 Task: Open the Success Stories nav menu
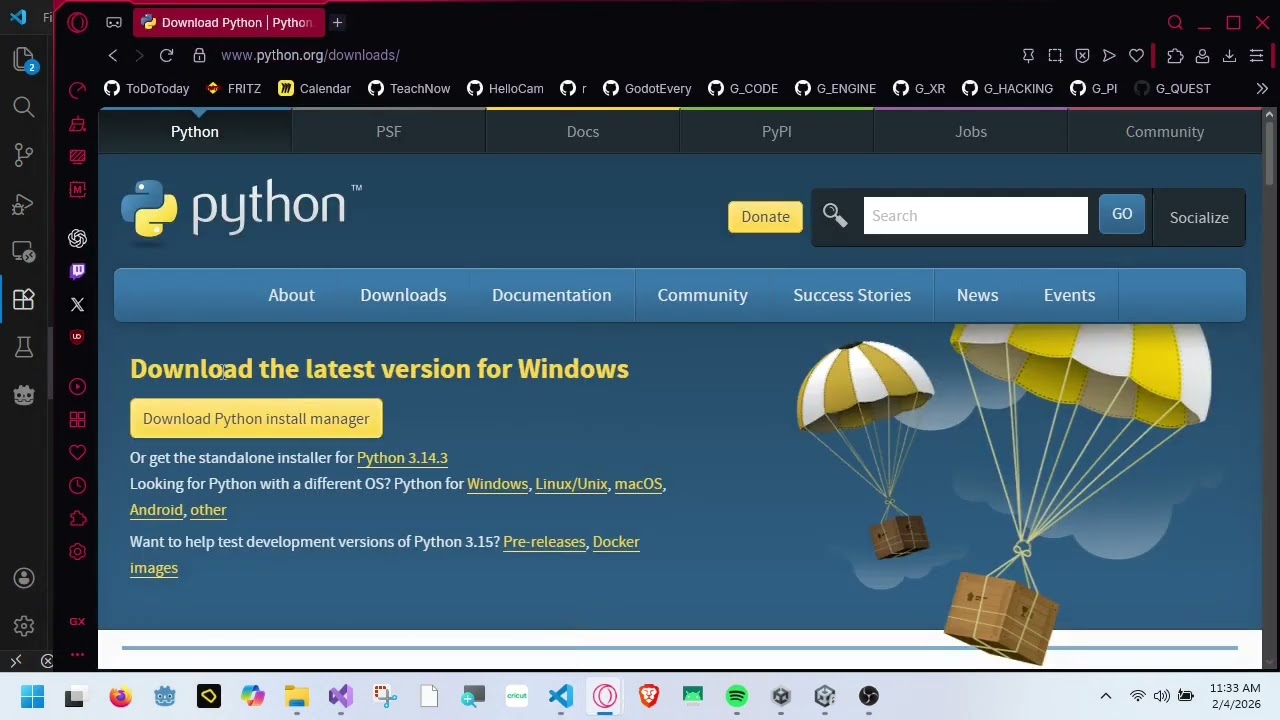click(852, 295)
